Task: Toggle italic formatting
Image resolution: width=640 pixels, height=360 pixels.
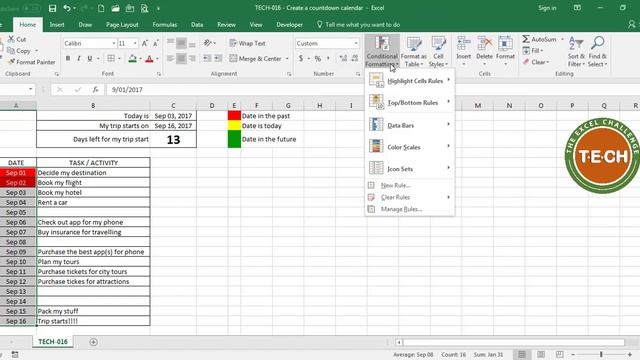Action: (78, 58)
